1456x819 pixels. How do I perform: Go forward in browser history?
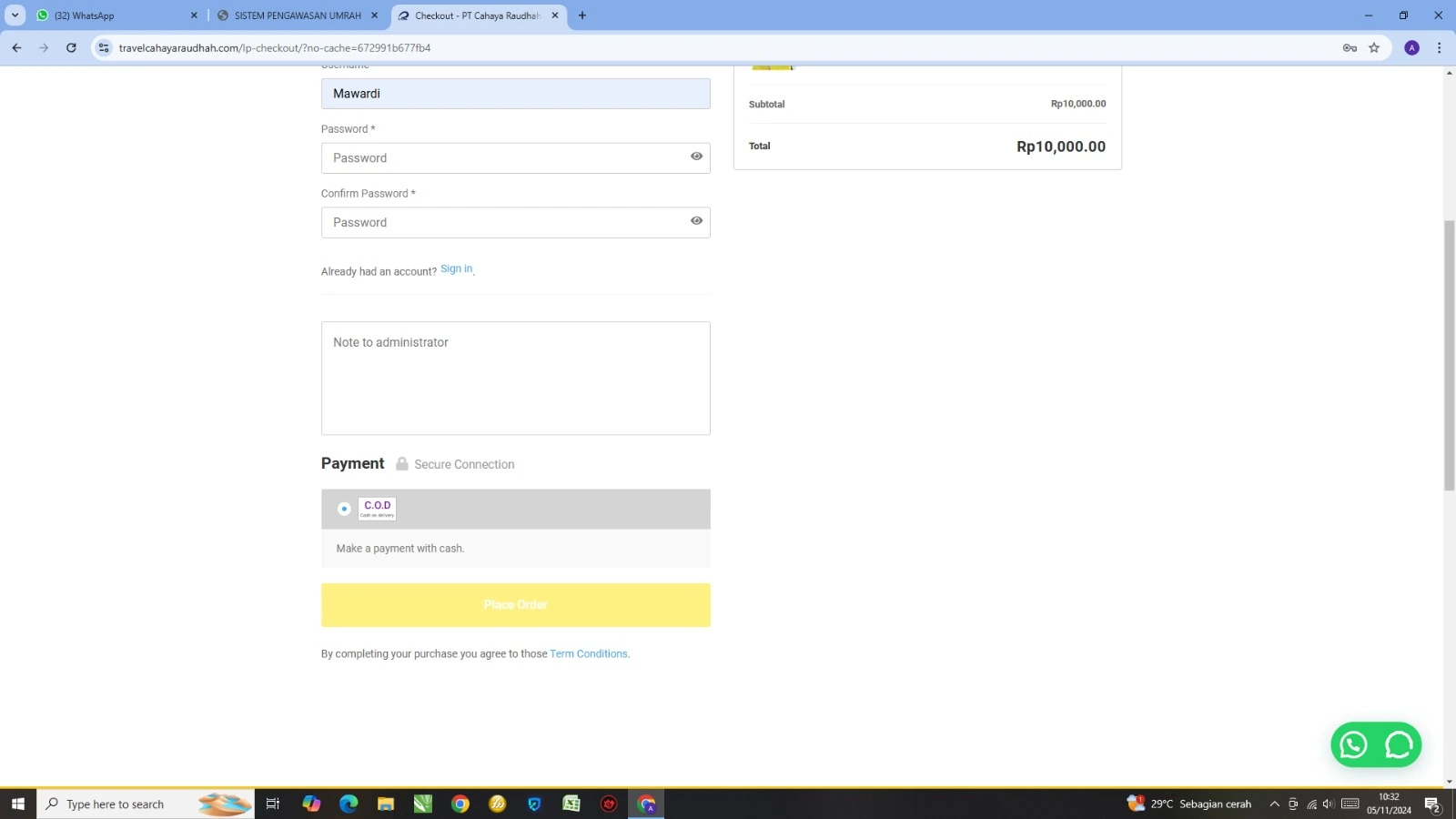44,48
